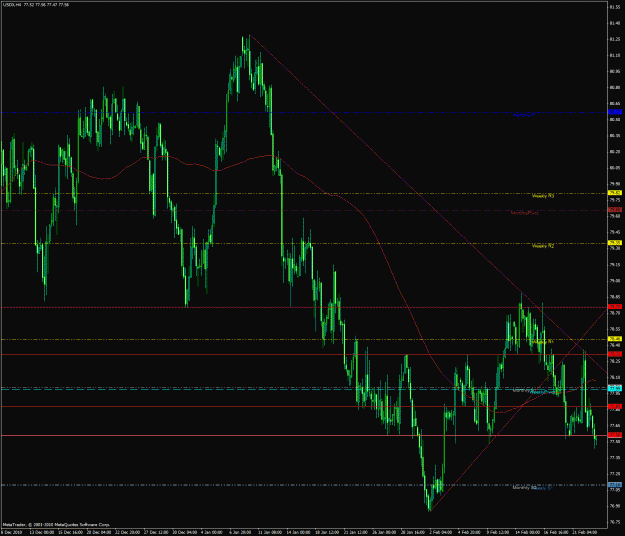625x536 pixels.
Task: Click the red Monthly Pivot label
Action: [525, 213]
